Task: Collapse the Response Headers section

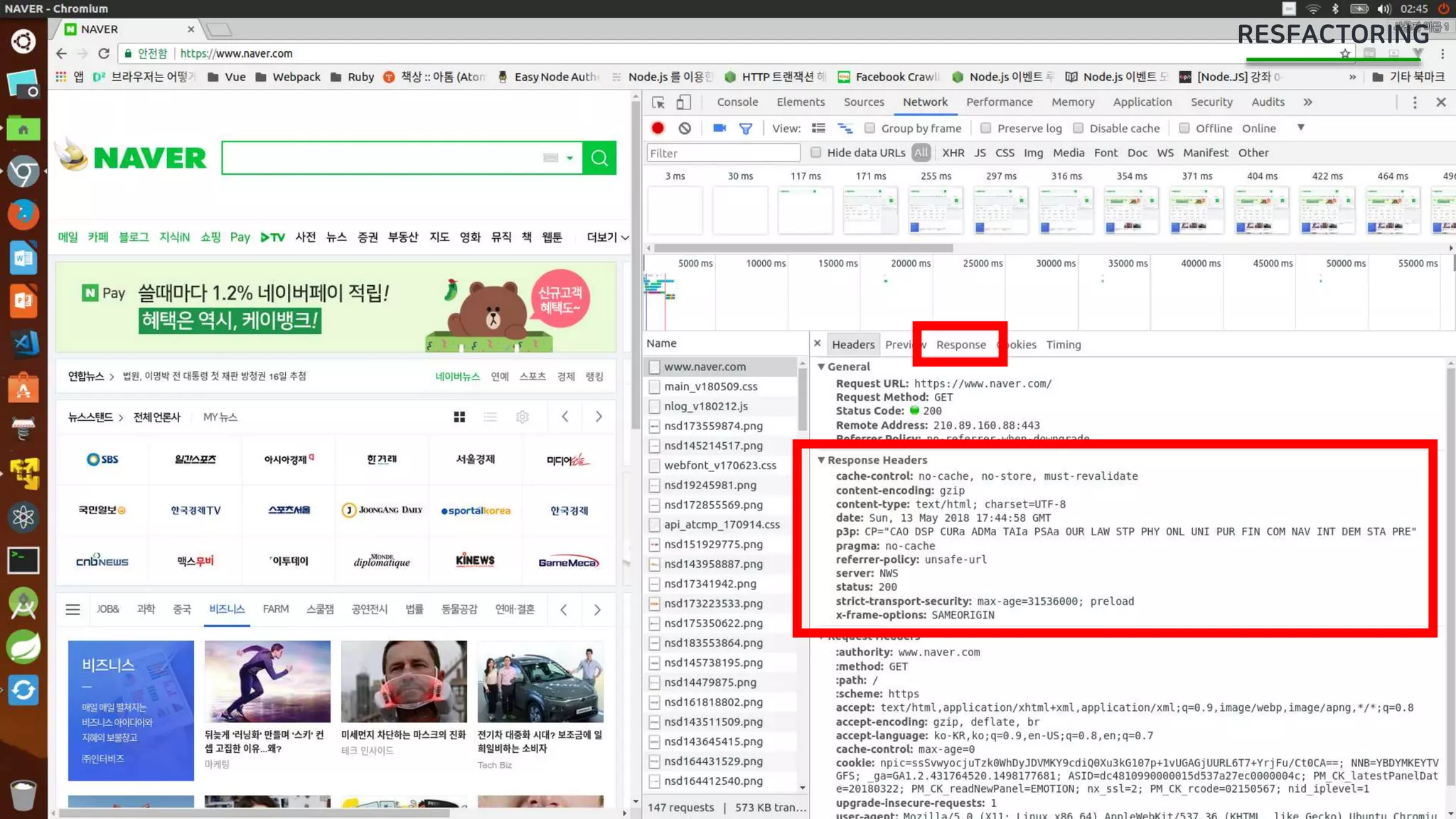Action: (821, 460)
